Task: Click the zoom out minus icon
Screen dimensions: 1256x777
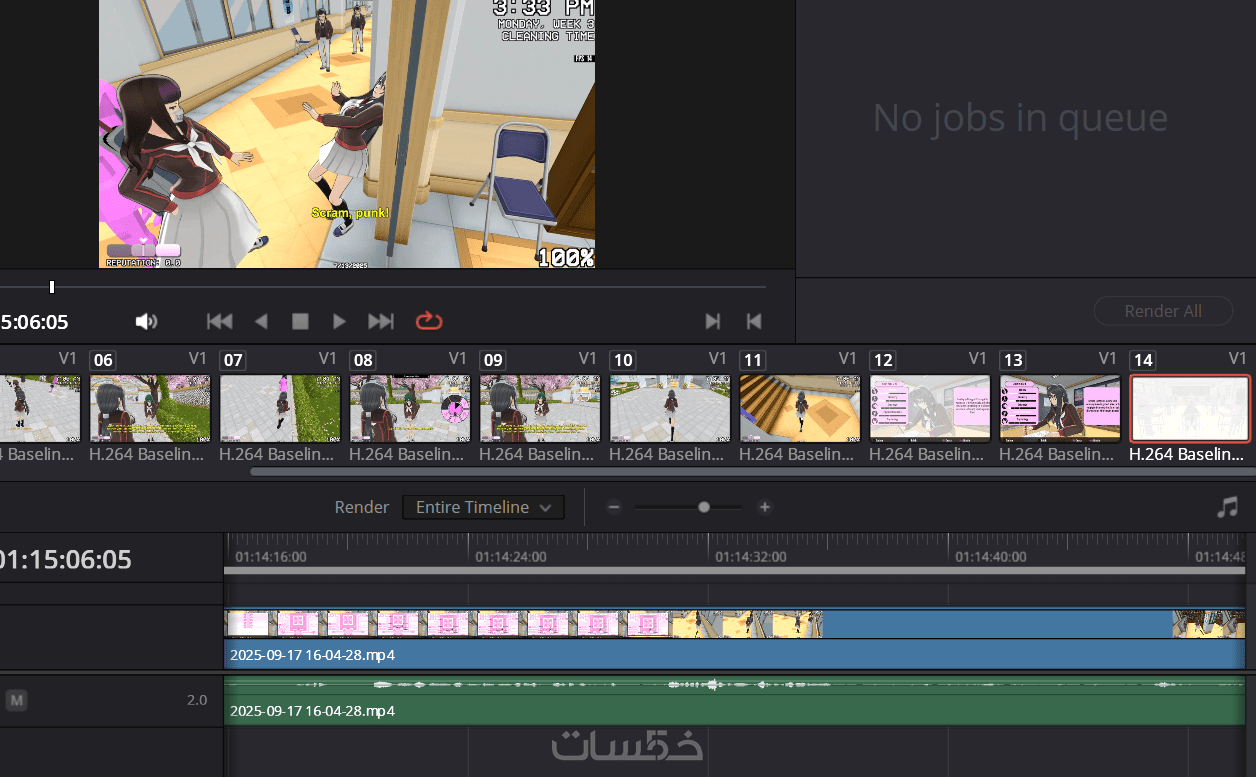Action: (x=614, y=507)
